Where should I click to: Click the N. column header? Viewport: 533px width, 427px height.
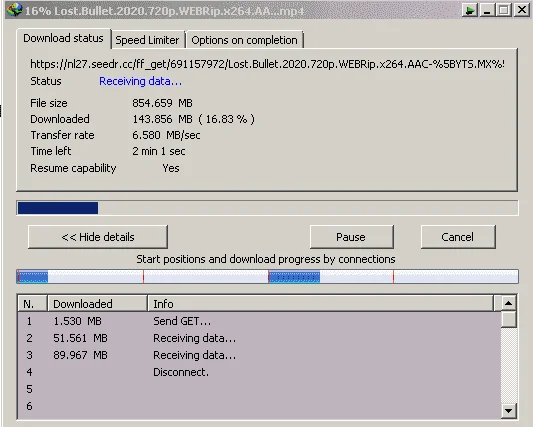[32, 304]
